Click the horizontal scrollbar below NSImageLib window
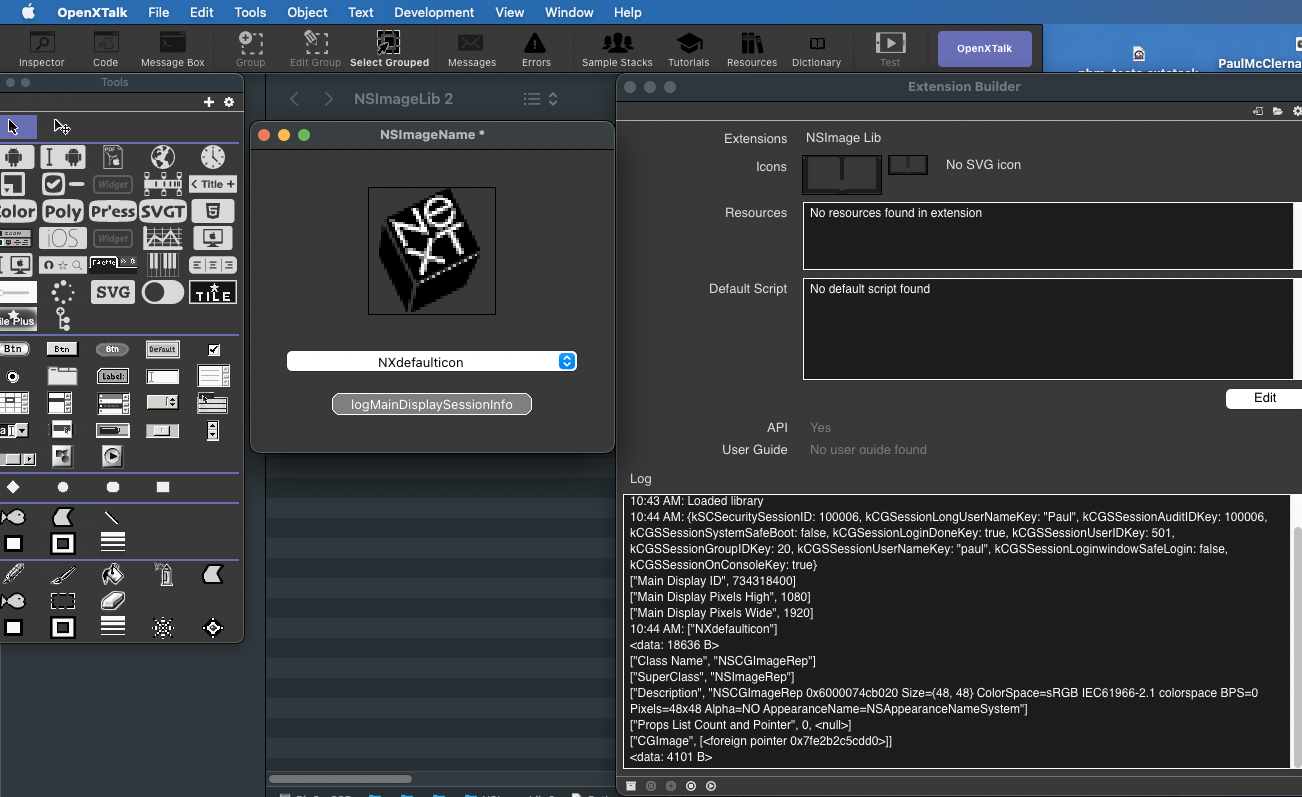 pyautogui.click(x=340, y=778)
